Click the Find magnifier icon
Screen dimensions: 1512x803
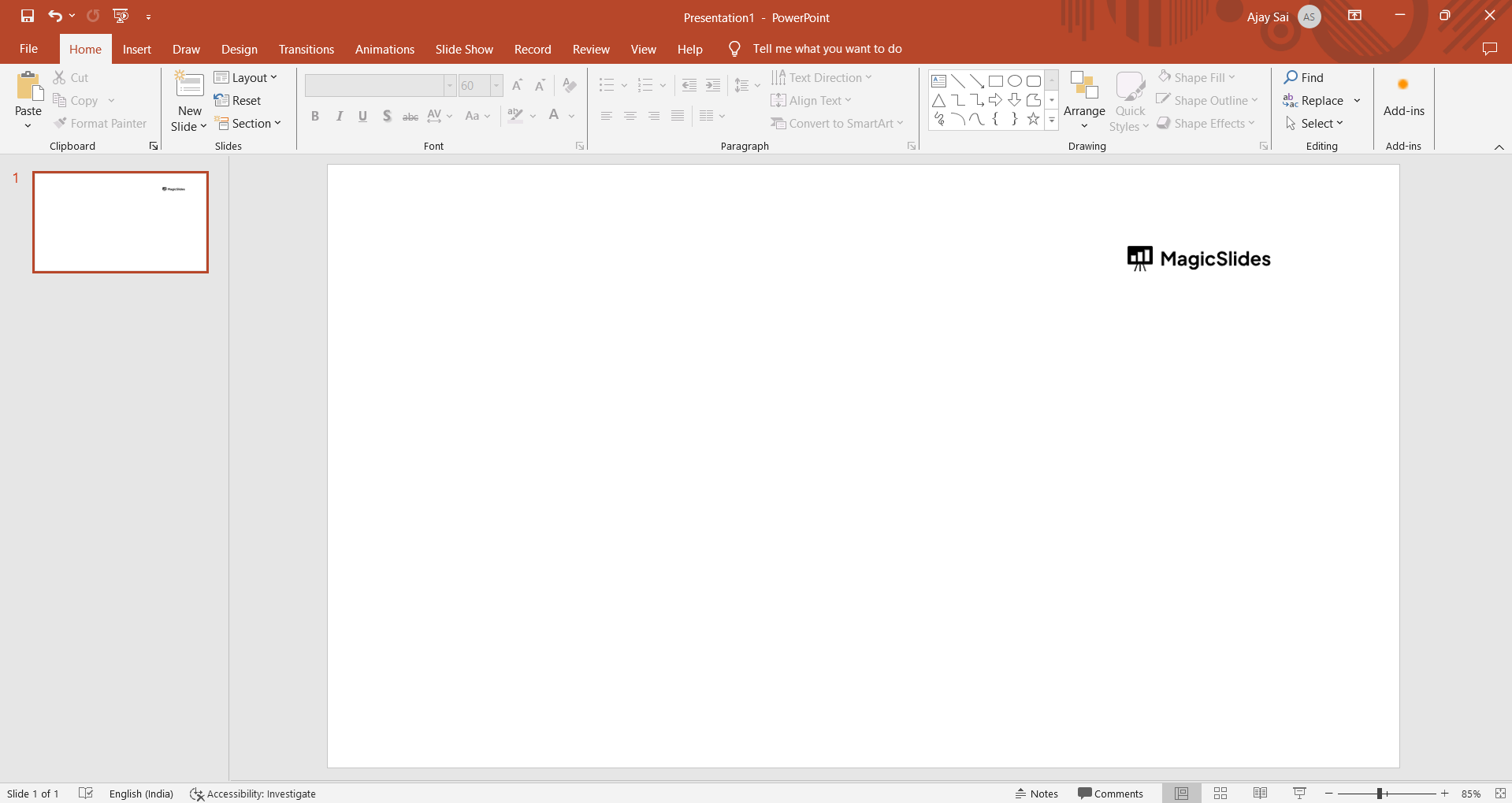pyautogui.click(x=1291, y=77)
